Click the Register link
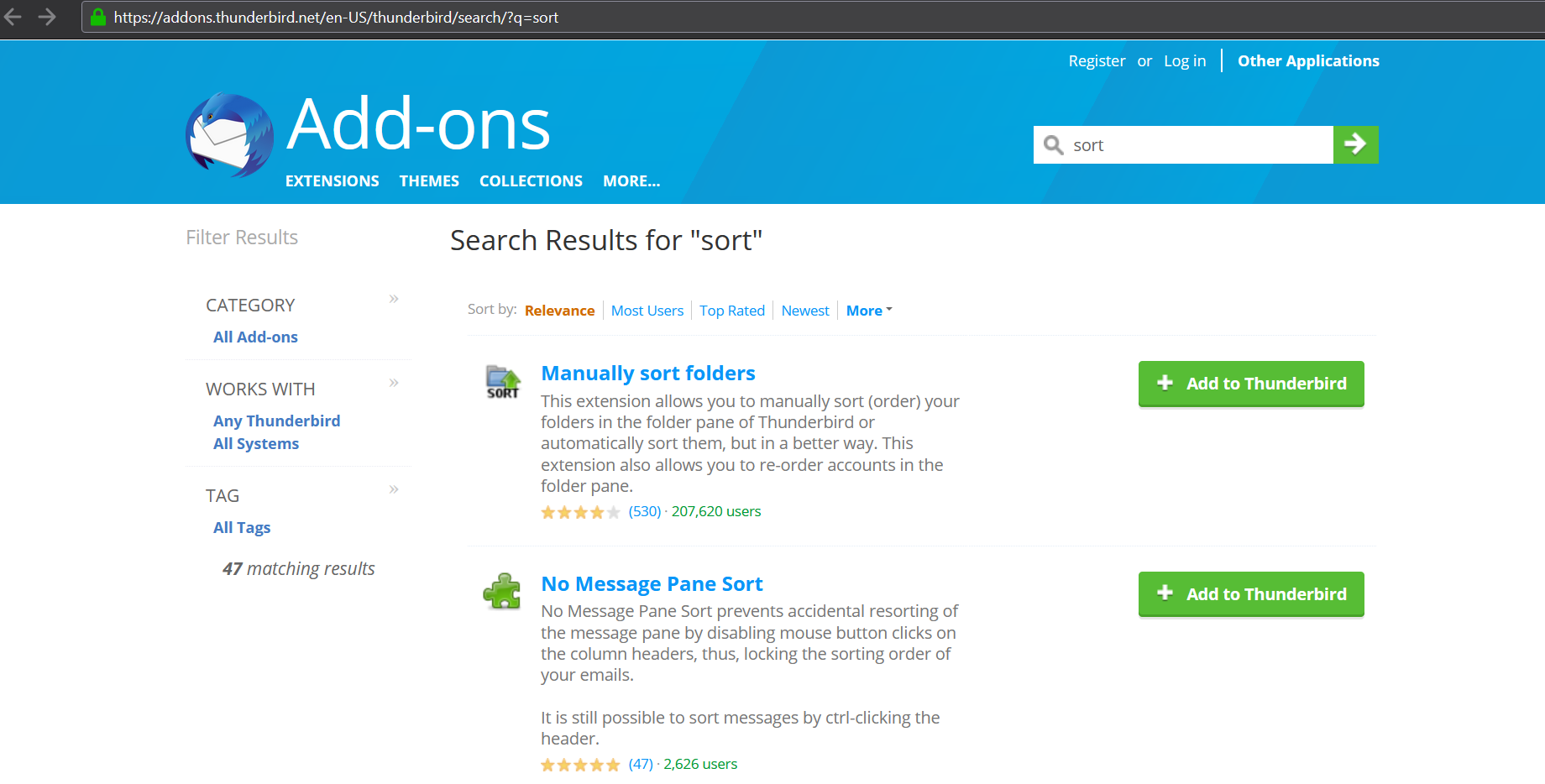This screenshot has width=1545, height=784. pos(1097,60)
